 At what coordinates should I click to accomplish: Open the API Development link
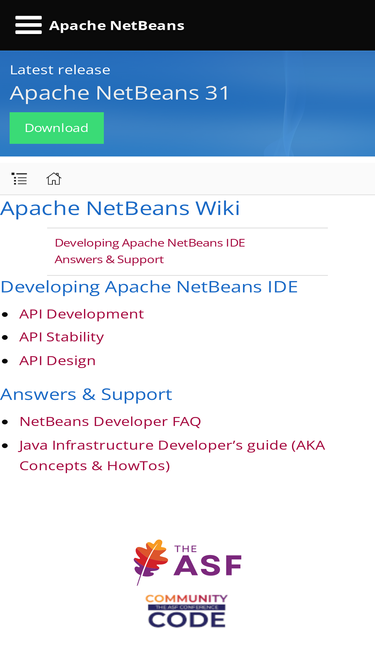click(82, 314)
